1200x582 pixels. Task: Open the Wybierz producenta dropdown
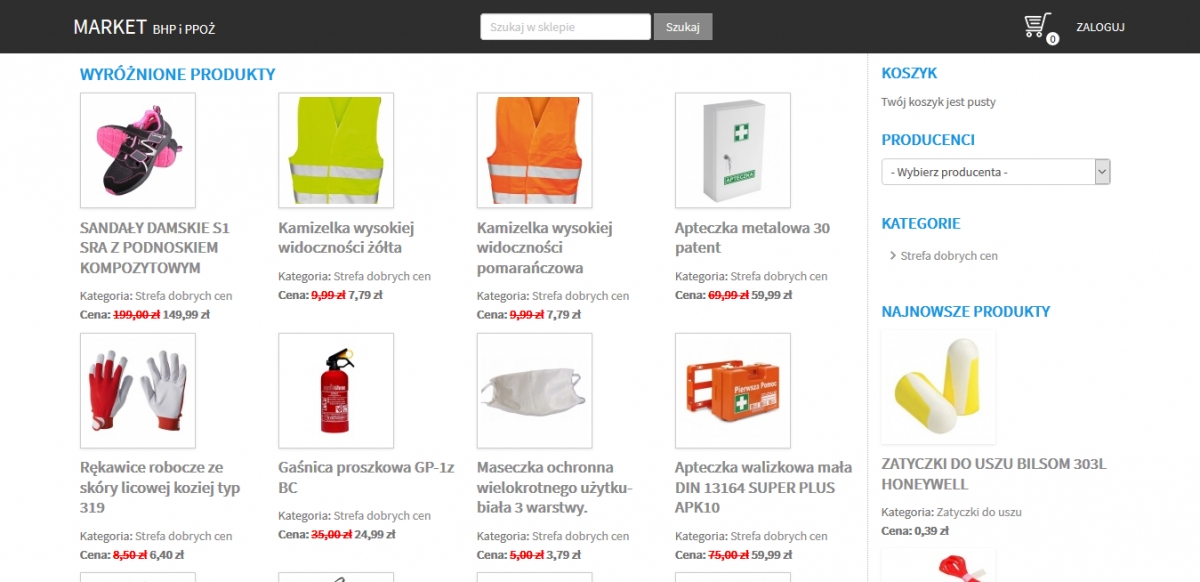pos(996,172)
